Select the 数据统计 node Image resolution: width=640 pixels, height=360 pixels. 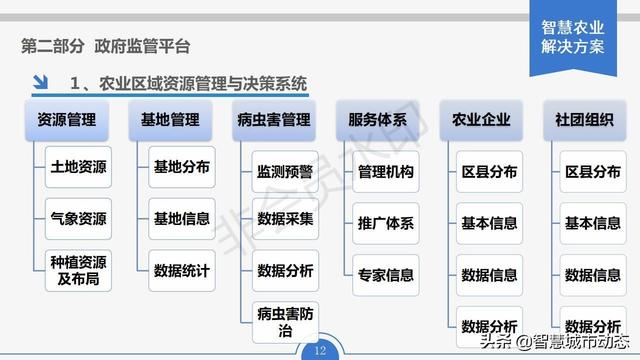pos(182,271)
